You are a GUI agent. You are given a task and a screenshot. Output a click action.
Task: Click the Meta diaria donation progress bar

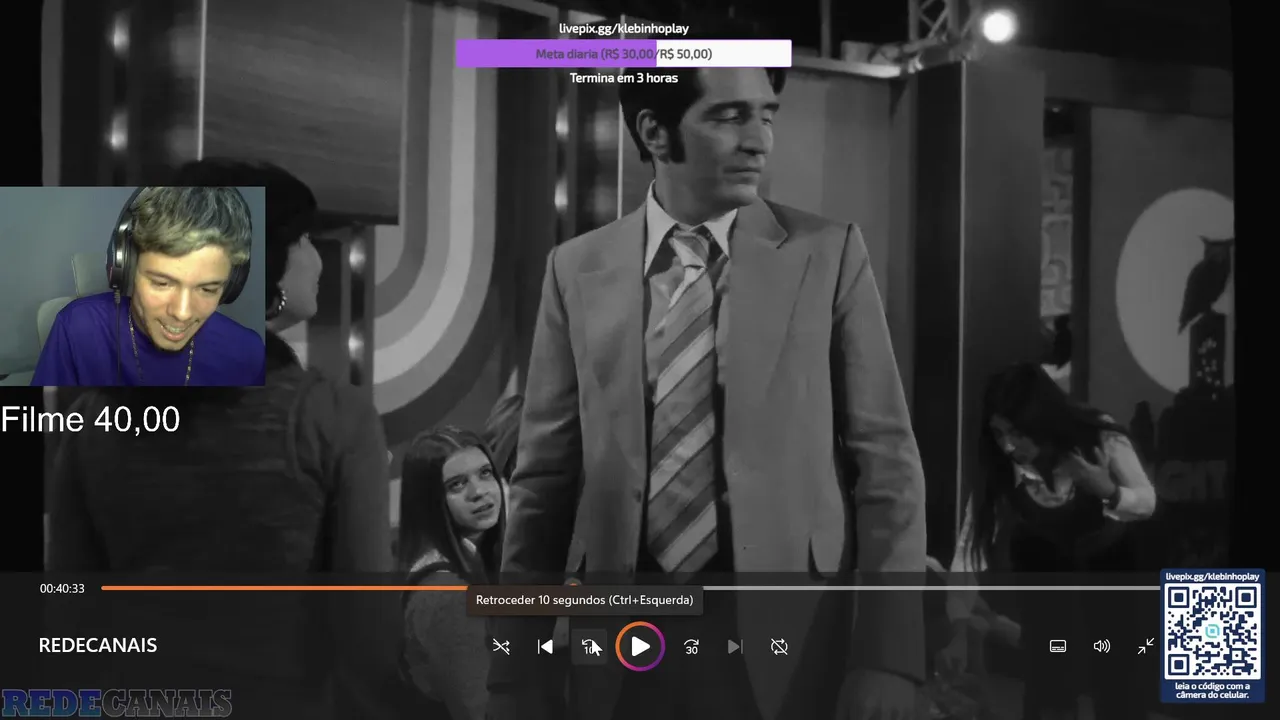624,54
